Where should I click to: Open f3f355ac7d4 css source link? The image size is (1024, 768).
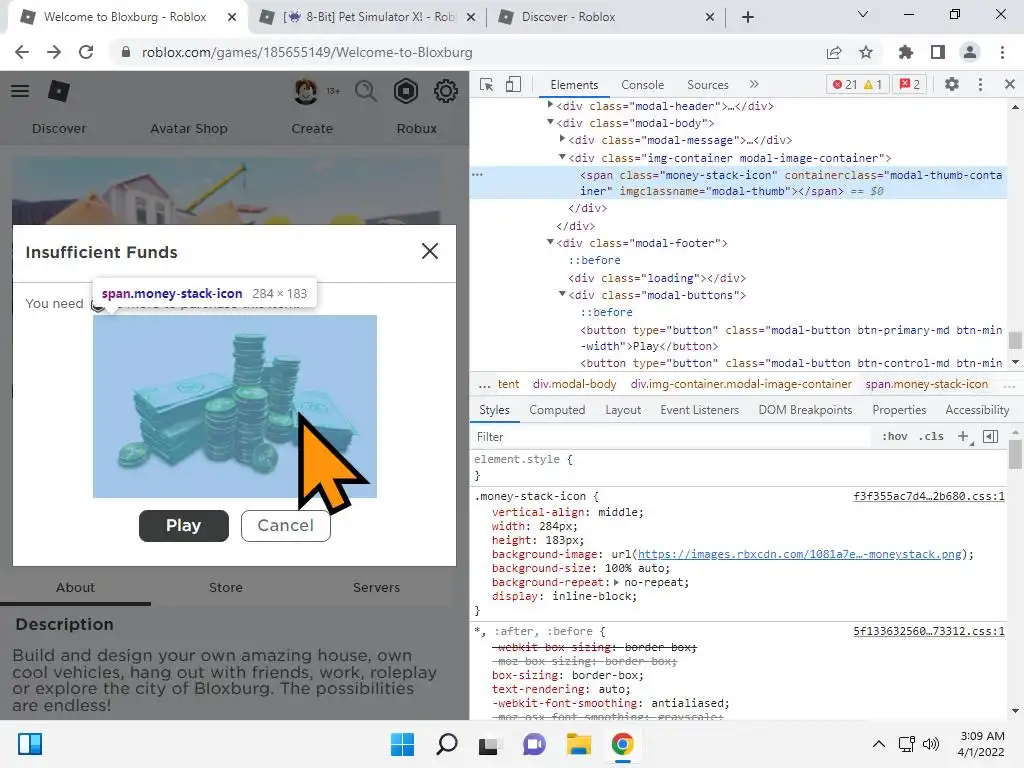click(x=929, y=496)
